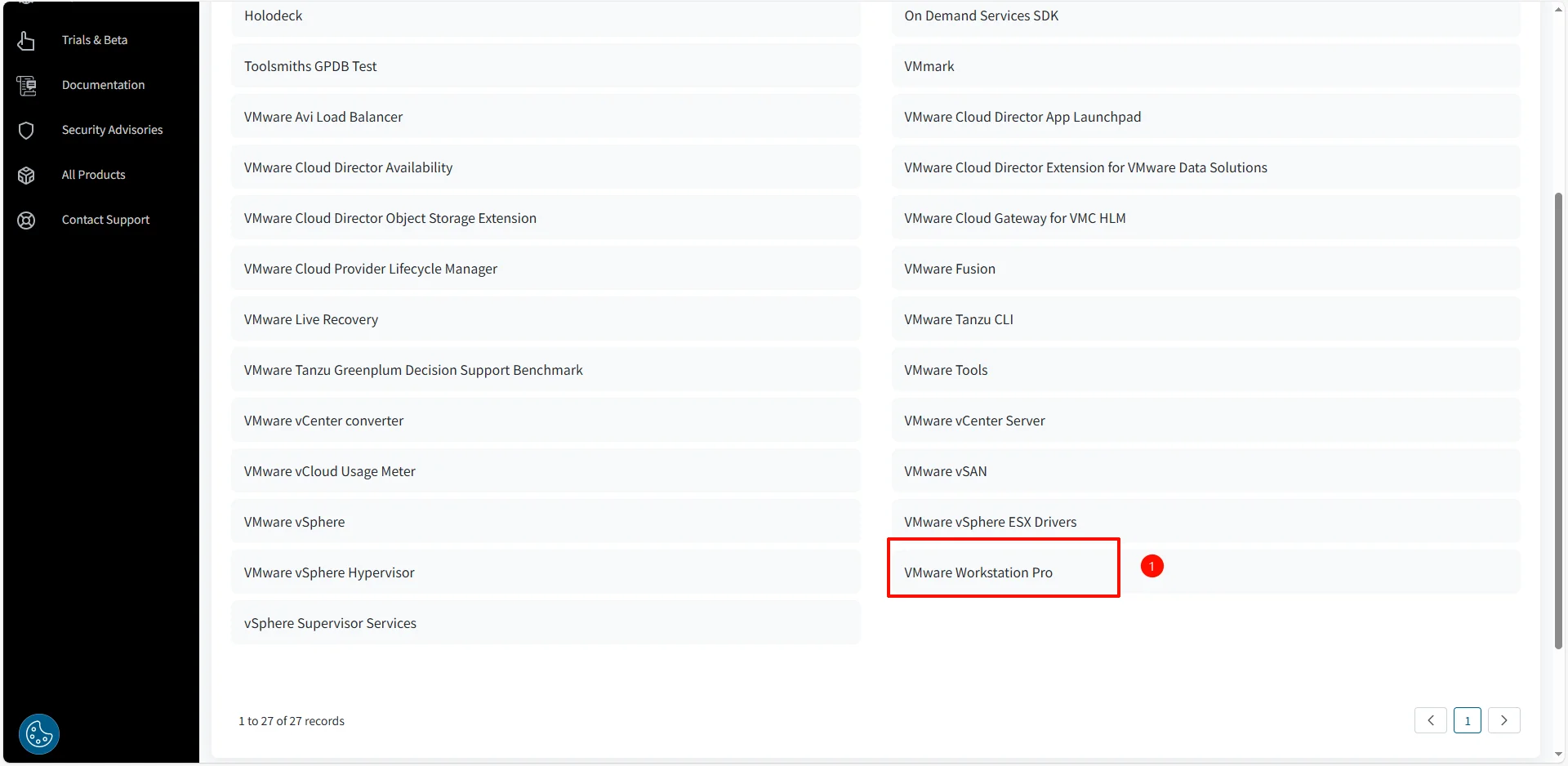
Task: Open VMware vSphere Hypervisor entry
Action: click(x=328, y=572)
